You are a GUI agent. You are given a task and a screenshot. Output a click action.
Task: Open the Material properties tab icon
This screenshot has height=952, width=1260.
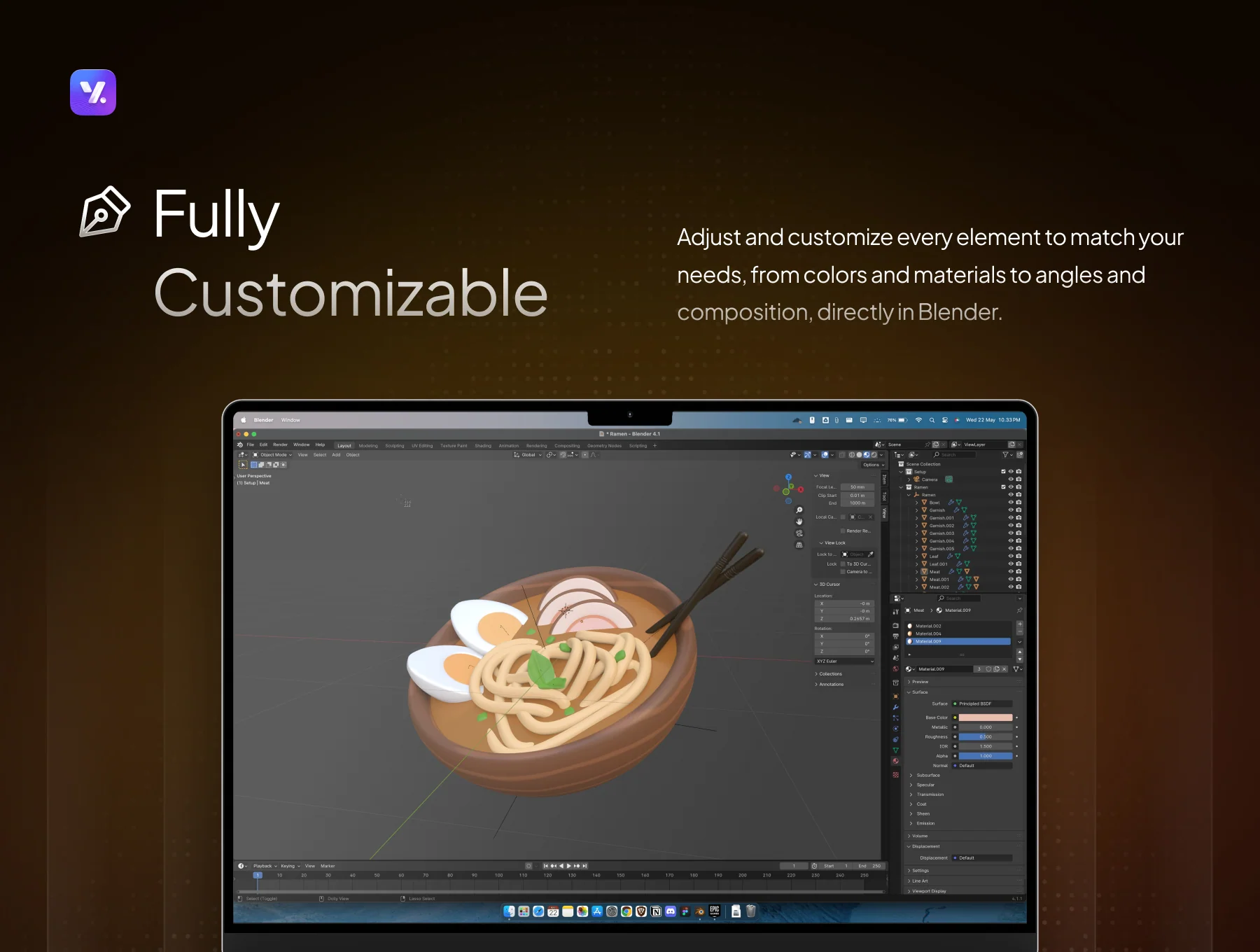click(895, 761)
